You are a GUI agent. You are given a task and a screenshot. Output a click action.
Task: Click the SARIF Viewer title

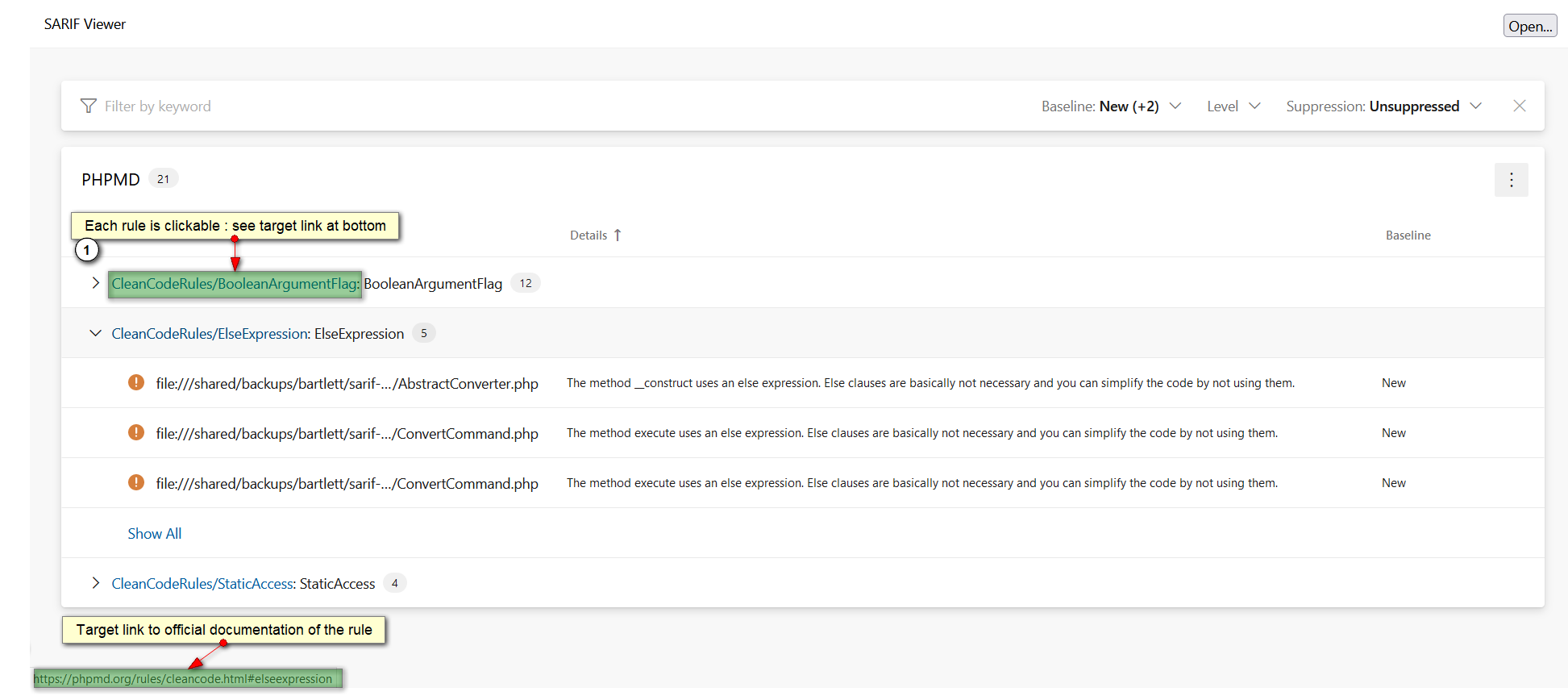coord(85,24)
